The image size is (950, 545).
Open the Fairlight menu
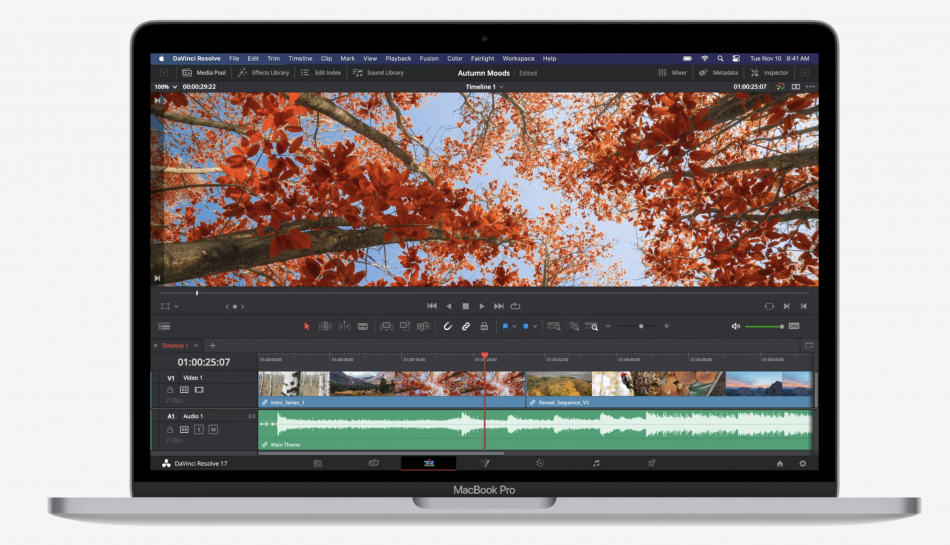(x=482, y=59)
